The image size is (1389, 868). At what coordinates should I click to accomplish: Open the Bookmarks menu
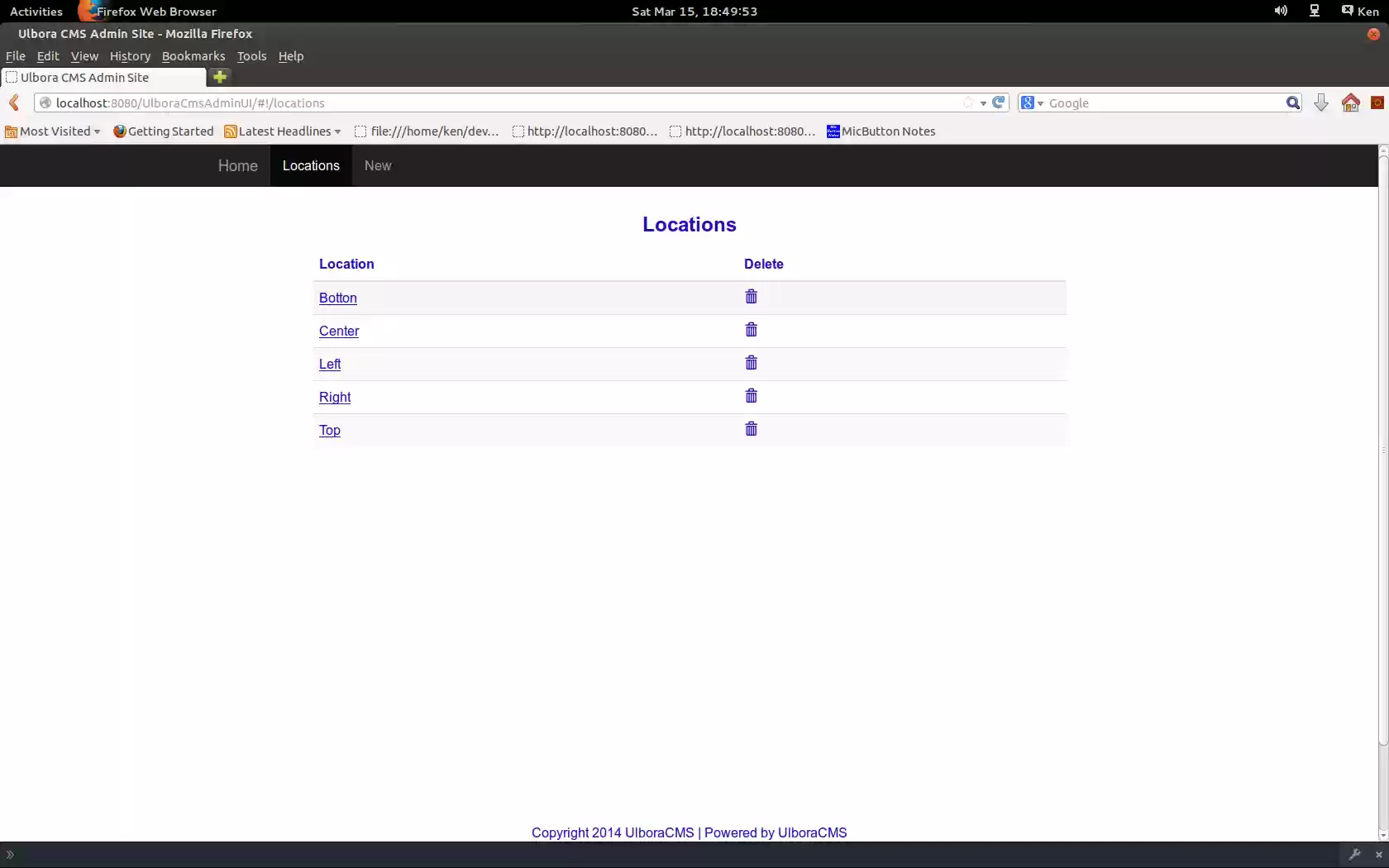click(x=193, y=55)
